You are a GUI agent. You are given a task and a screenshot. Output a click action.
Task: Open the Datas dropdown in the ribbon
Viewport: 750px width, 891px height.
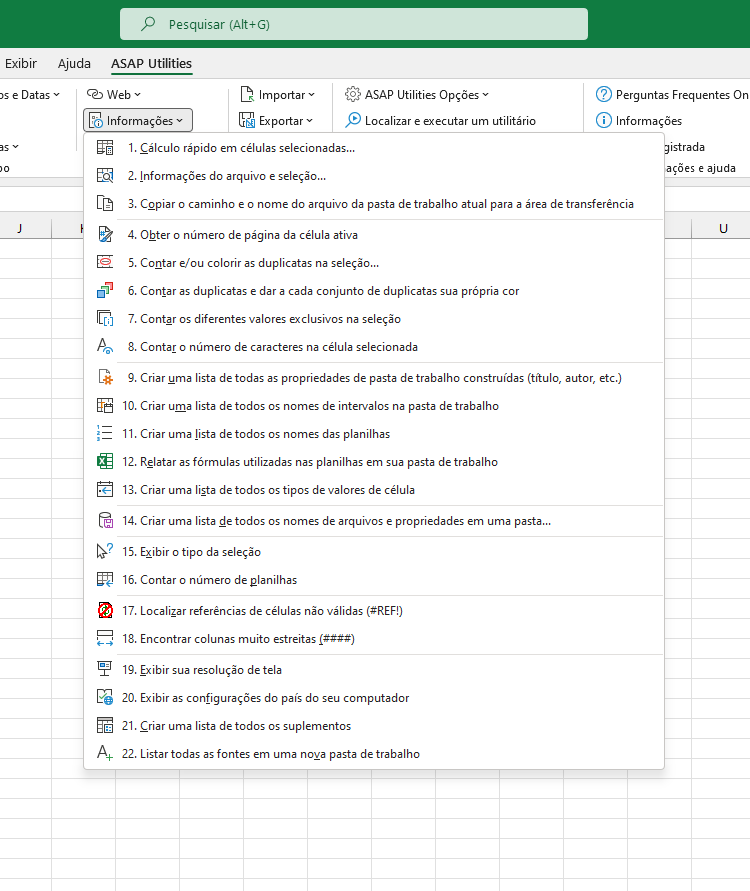point(30,95)
